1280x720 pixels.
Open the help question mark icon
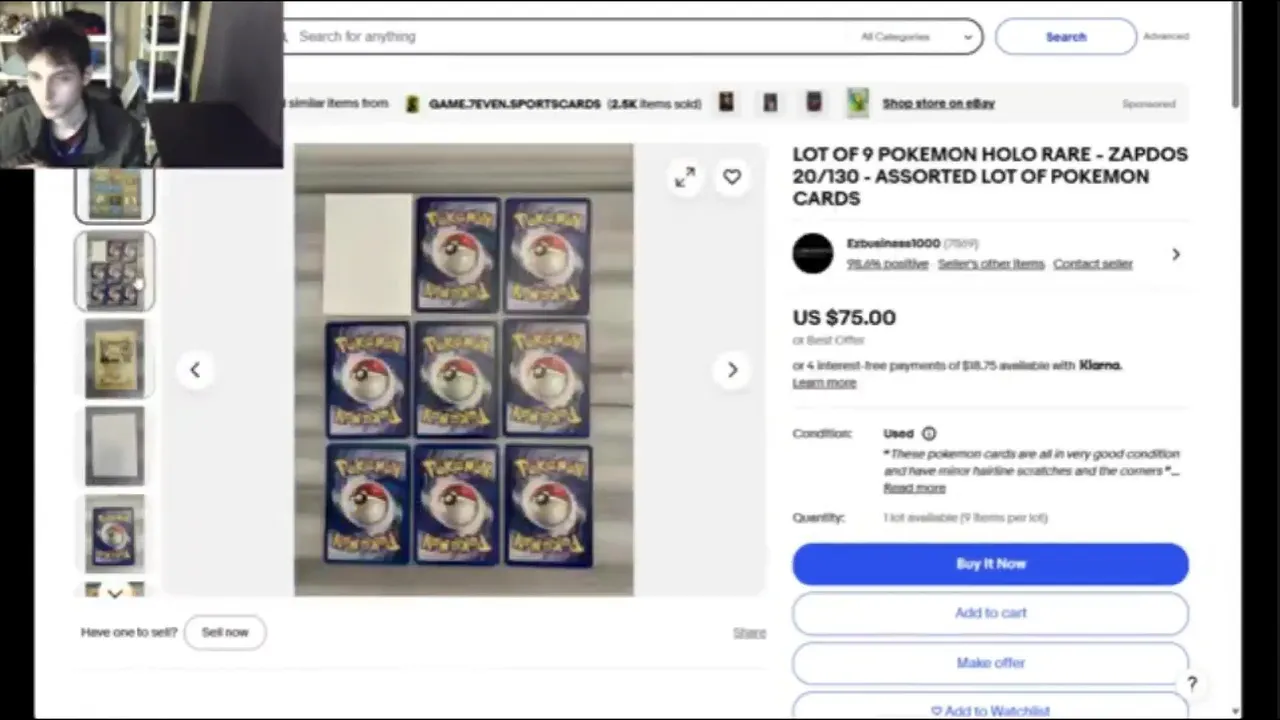coord(1191,684)
